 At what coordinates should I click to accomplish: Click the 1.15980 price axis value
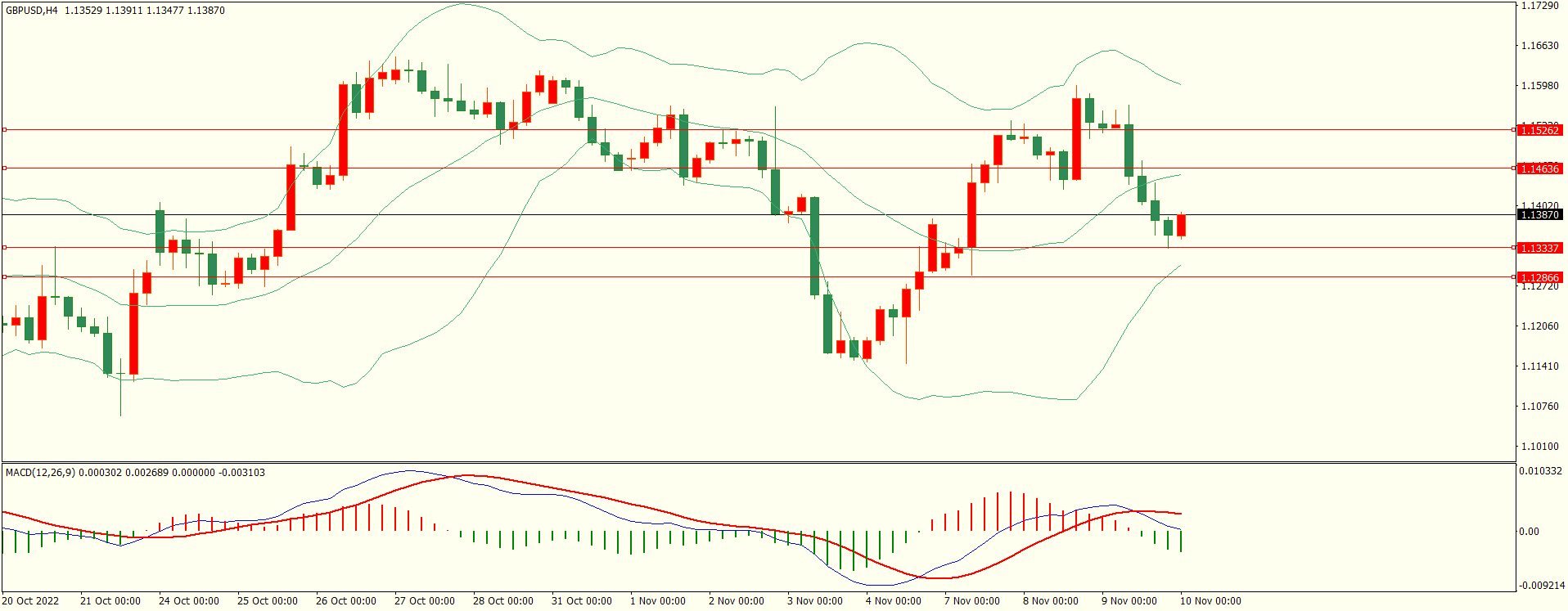pos(1539,86)
